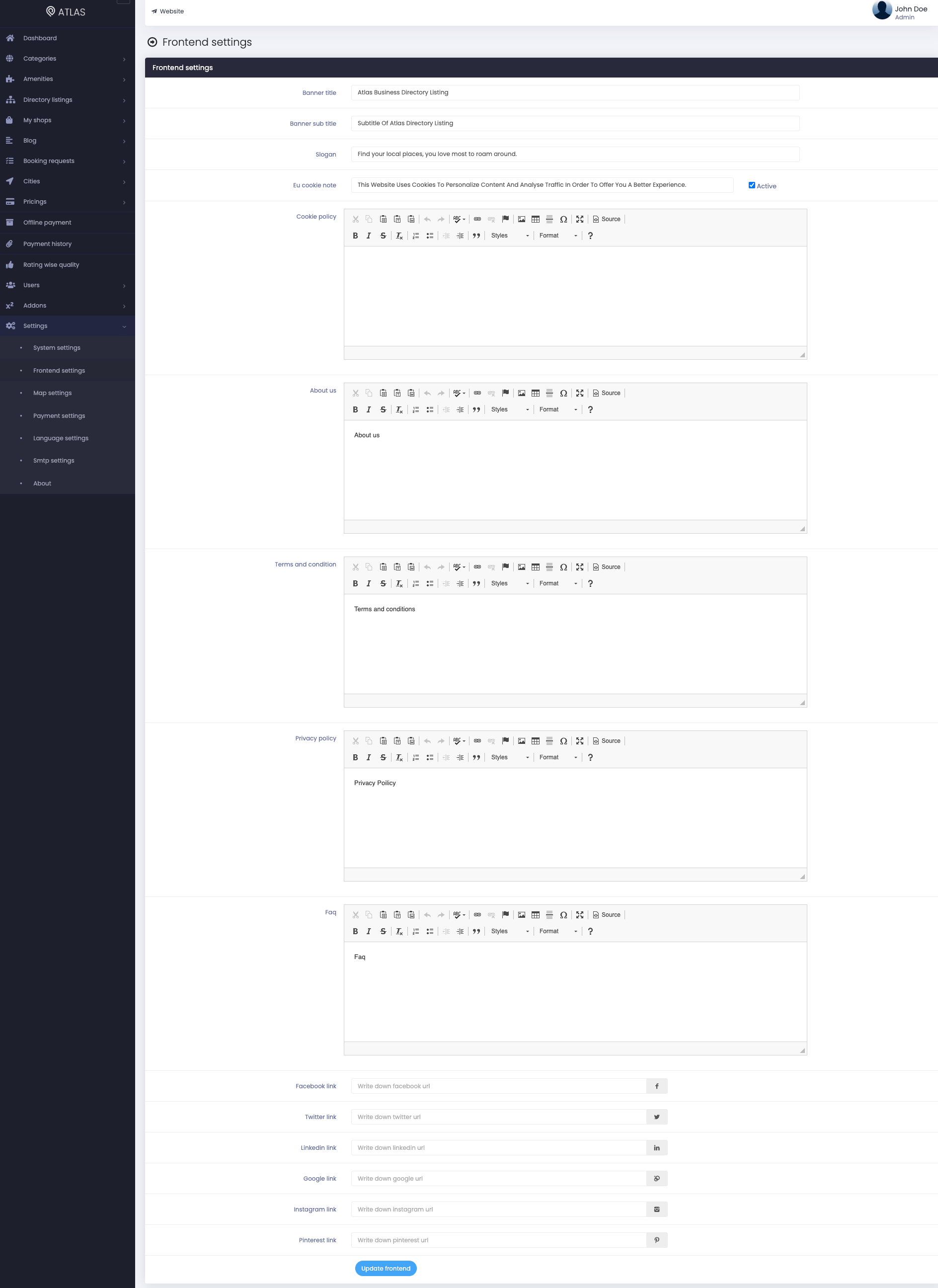The width and height of the screenshot is (938, 1288).
Task: Click the Twitter icon addon
Action: (x=657, y=1117)
